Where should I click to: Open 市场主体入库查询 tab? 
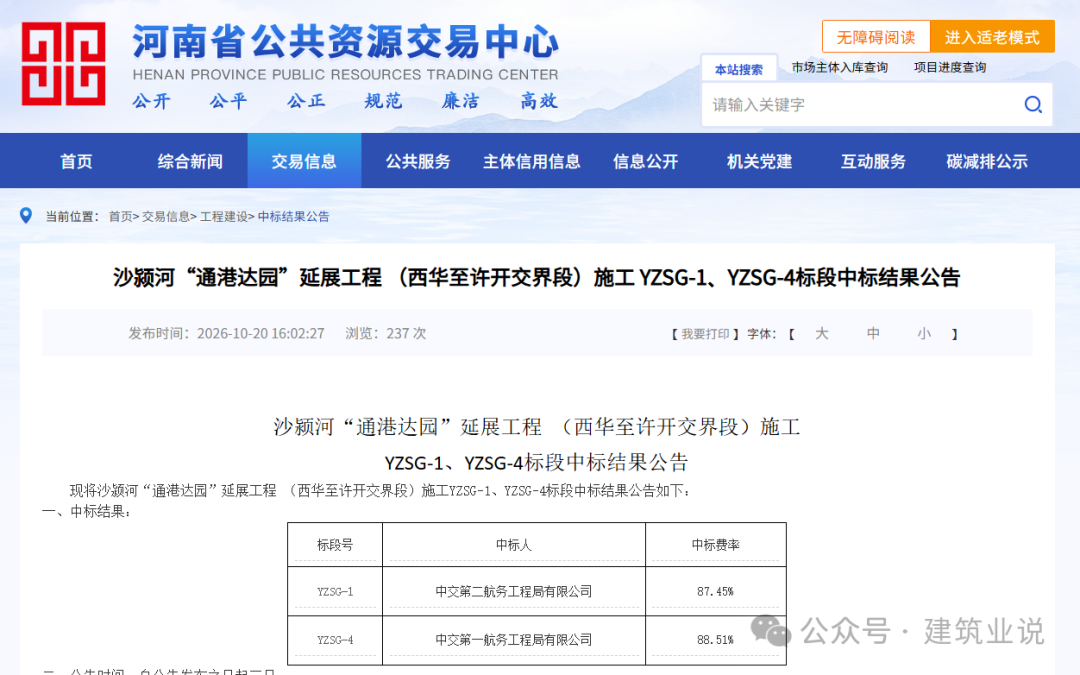[839, 68]
